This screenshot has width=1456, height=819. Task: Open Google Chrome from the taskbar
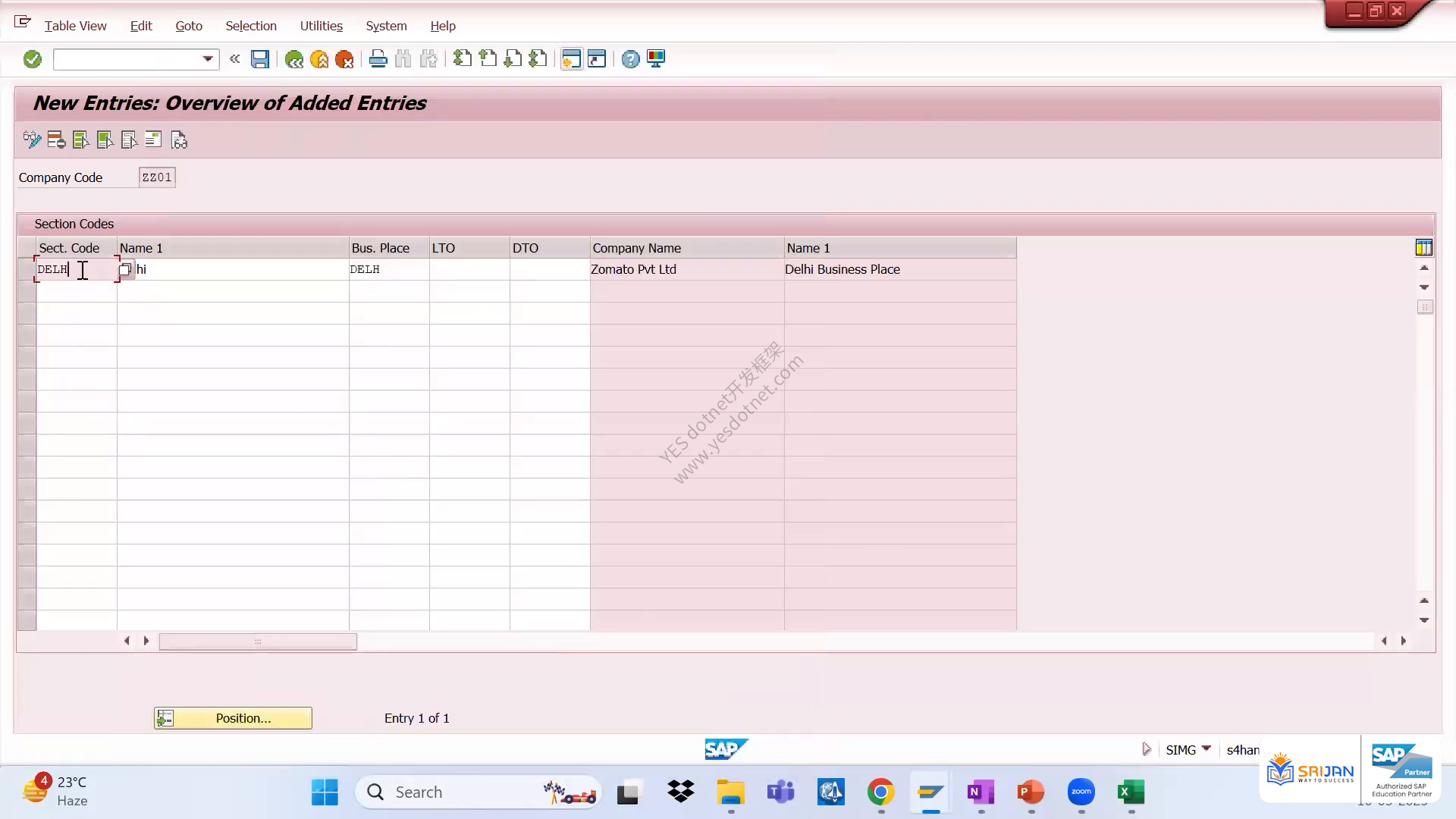[x=880, y=792]
